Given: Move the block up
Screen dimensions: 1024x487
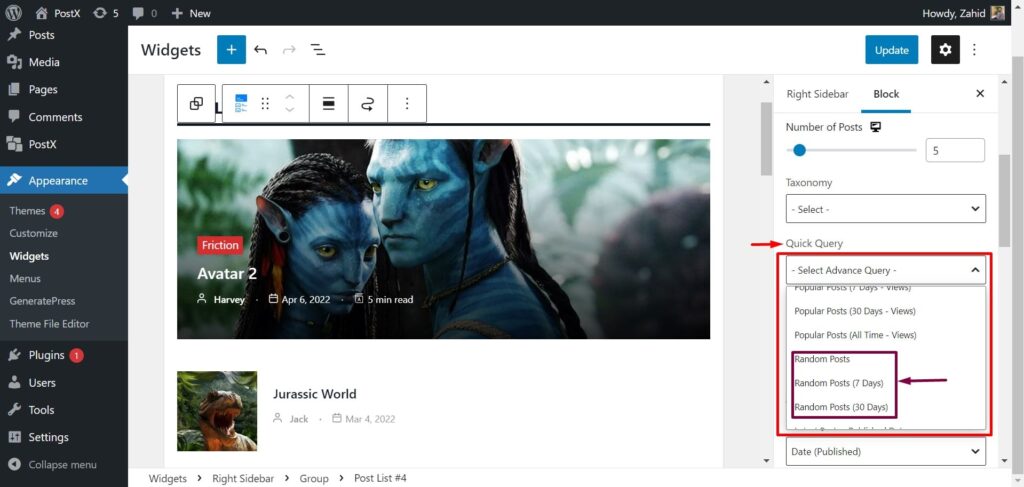Looking at the screenshot, I should tap(290, 97).
